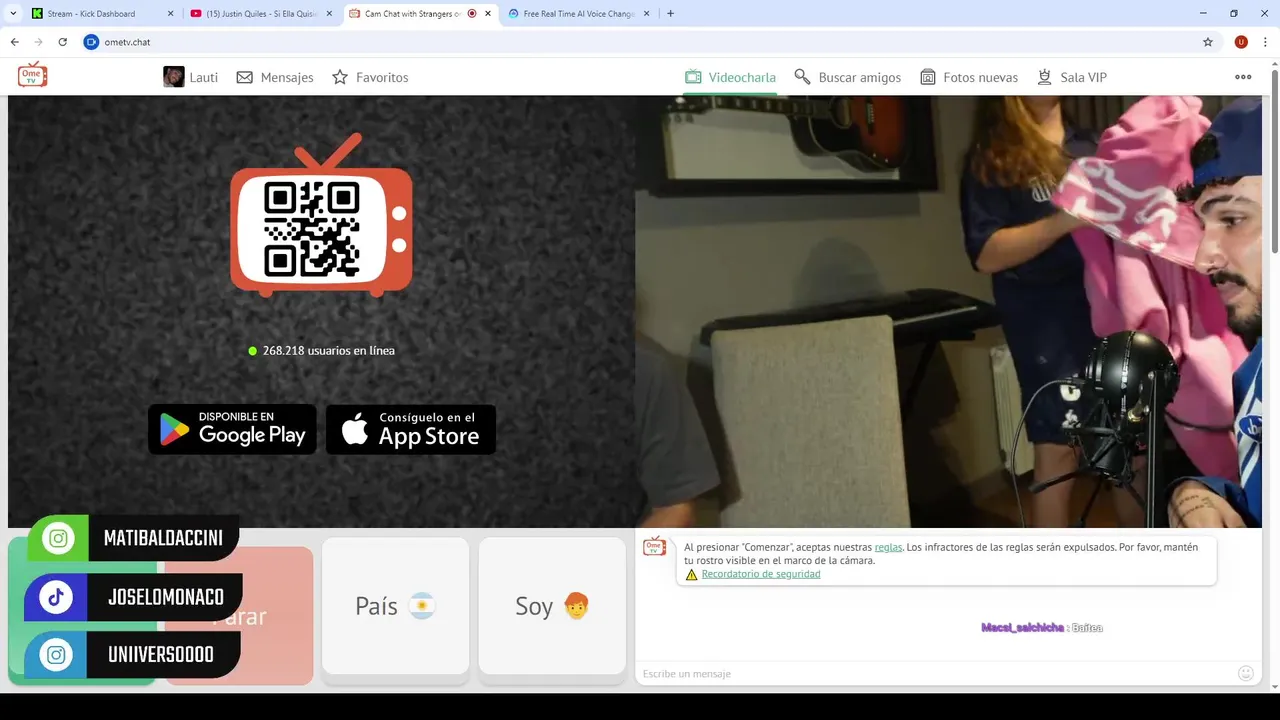Click the Sala VIP medal icon
1280x720 pixels.
coord(1045,77)
